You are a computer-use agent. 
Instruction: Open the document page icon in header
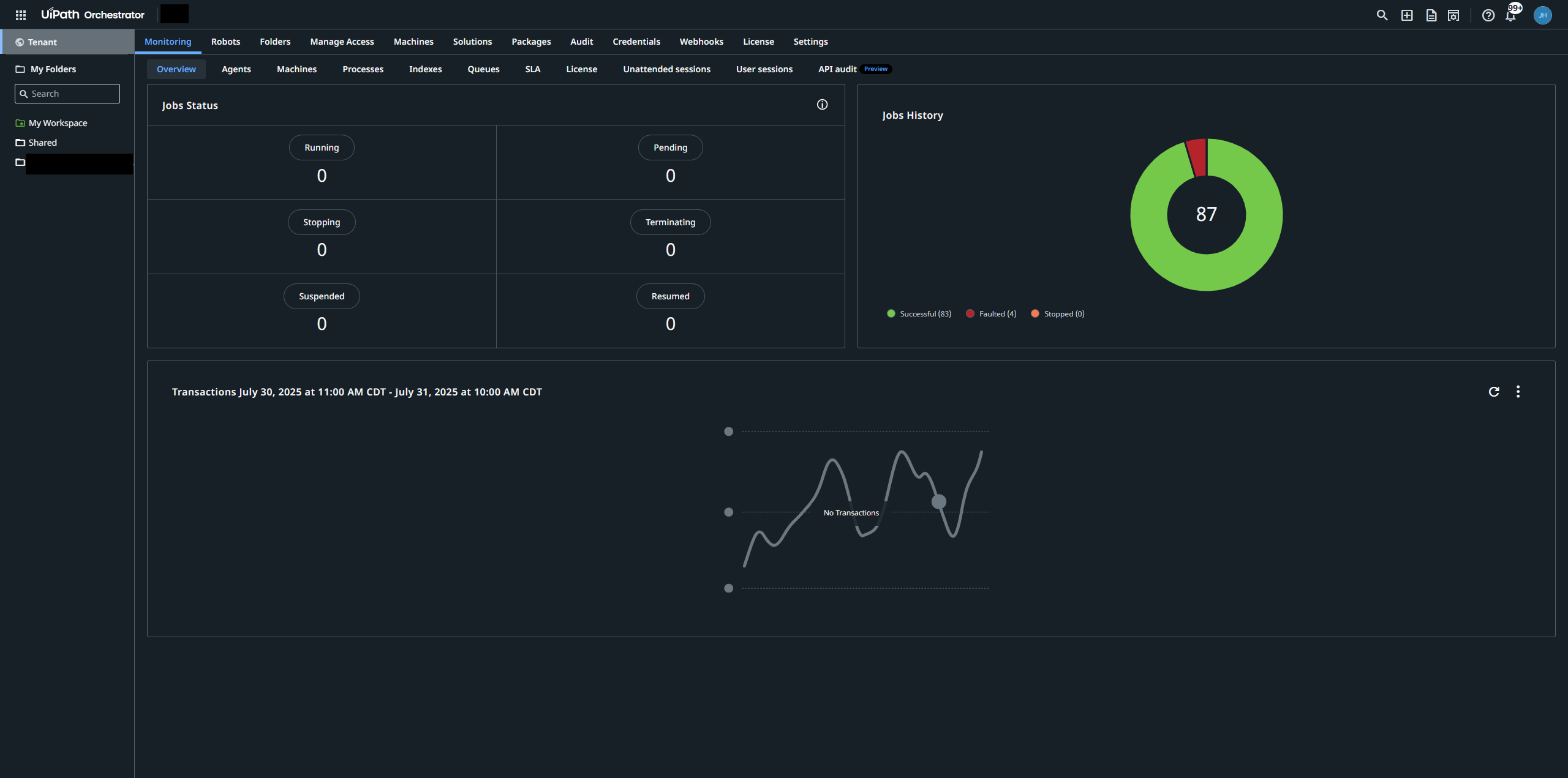(1431, 15)
